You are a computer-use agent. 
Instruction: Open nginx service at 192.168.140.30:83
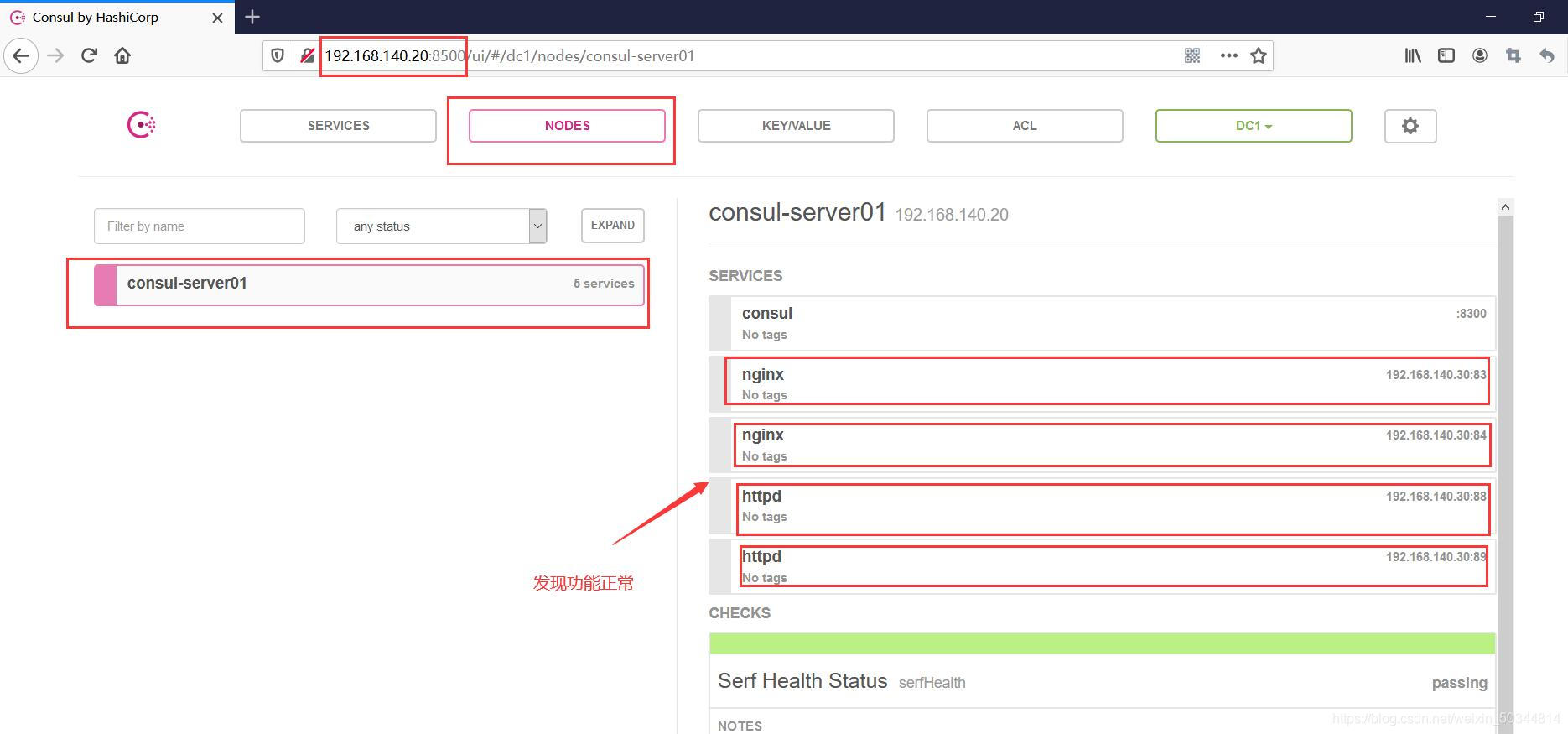click(x=1102, y=383)
